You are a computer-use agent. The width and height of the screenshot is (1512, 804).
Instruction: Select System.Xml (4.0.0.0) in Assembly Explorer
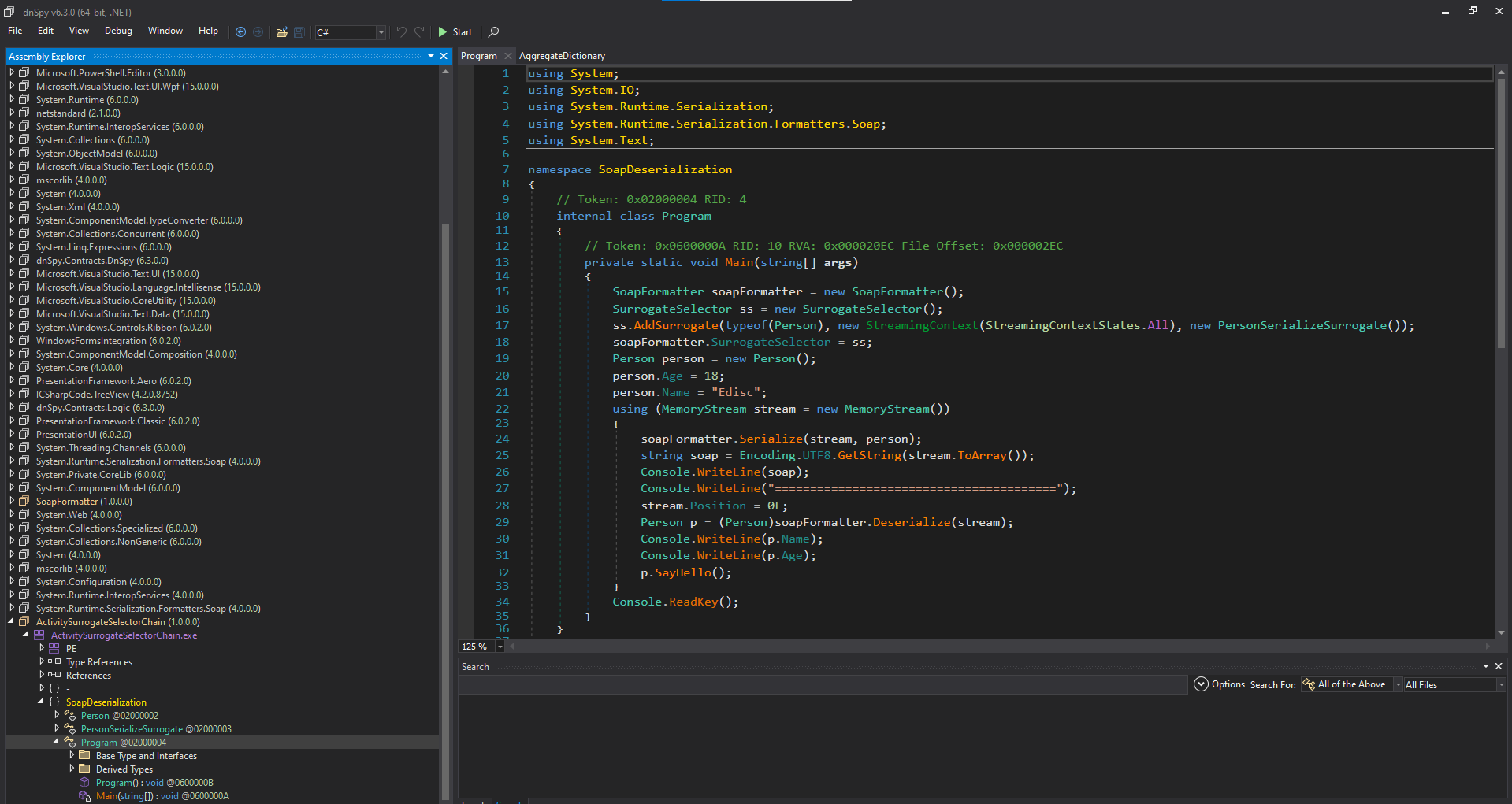pos(77,207)
